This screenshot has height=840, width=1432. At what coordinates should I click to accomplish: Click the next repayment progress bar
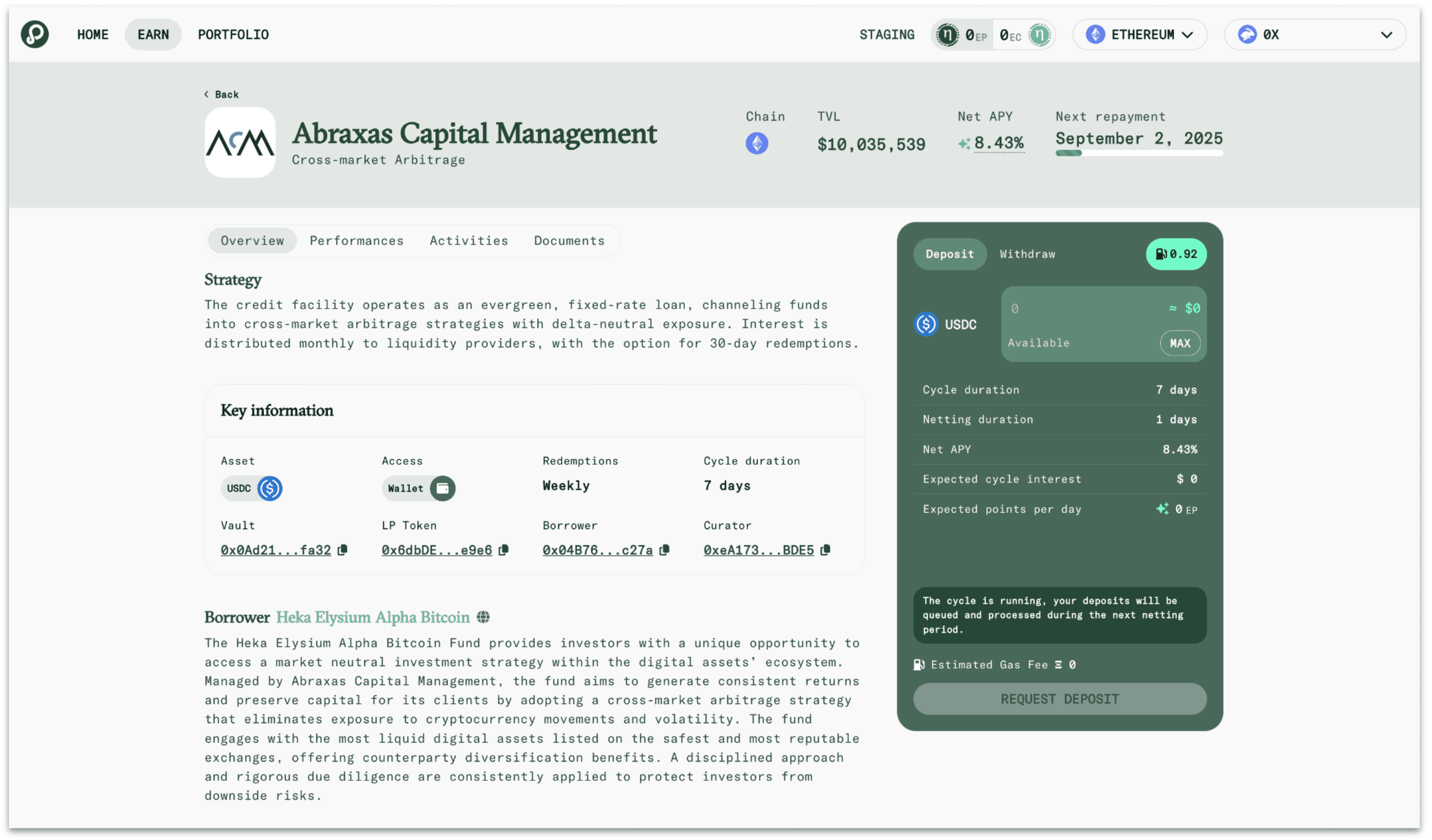point(1139,153)
